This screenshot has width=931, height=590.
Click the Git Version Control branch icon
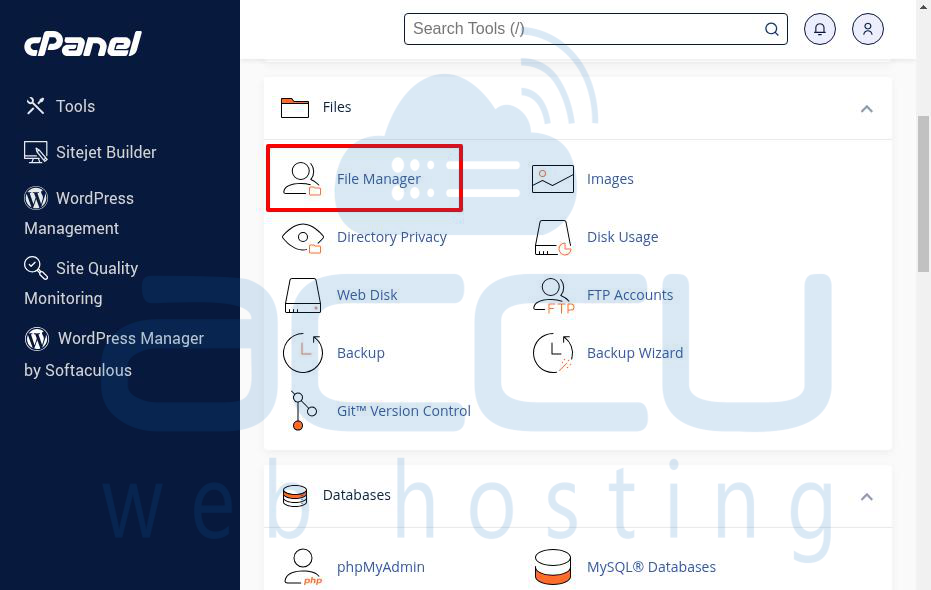point(303,411)
